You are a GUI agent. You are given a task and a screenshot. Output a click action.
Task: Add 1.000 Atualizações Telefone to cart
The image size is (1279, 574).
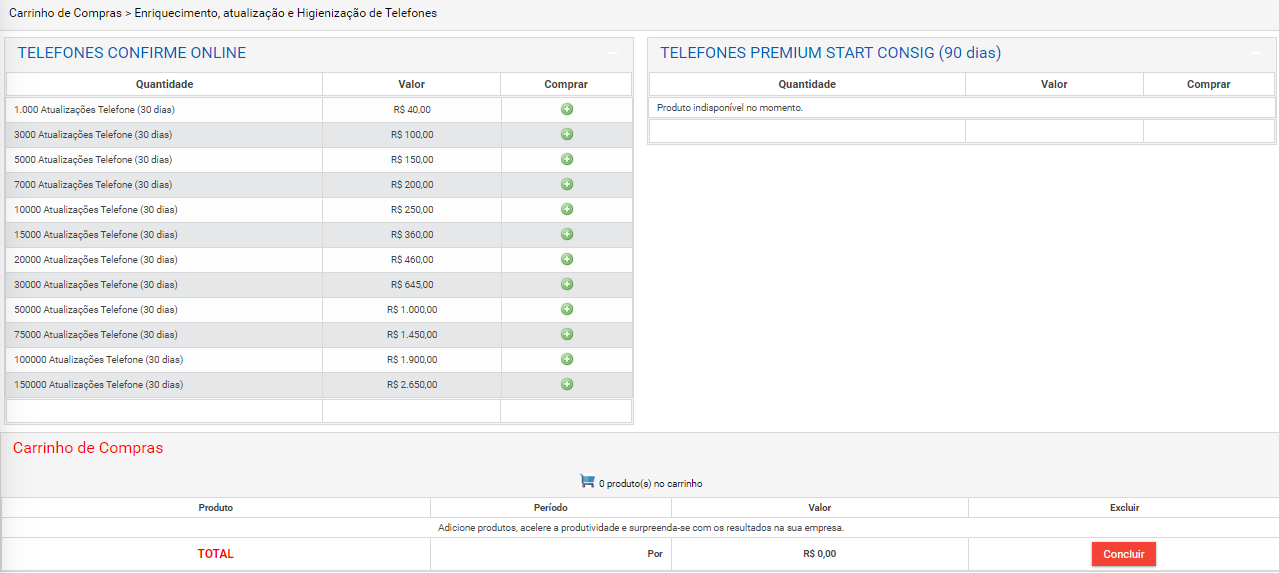[x=567, y=109]
